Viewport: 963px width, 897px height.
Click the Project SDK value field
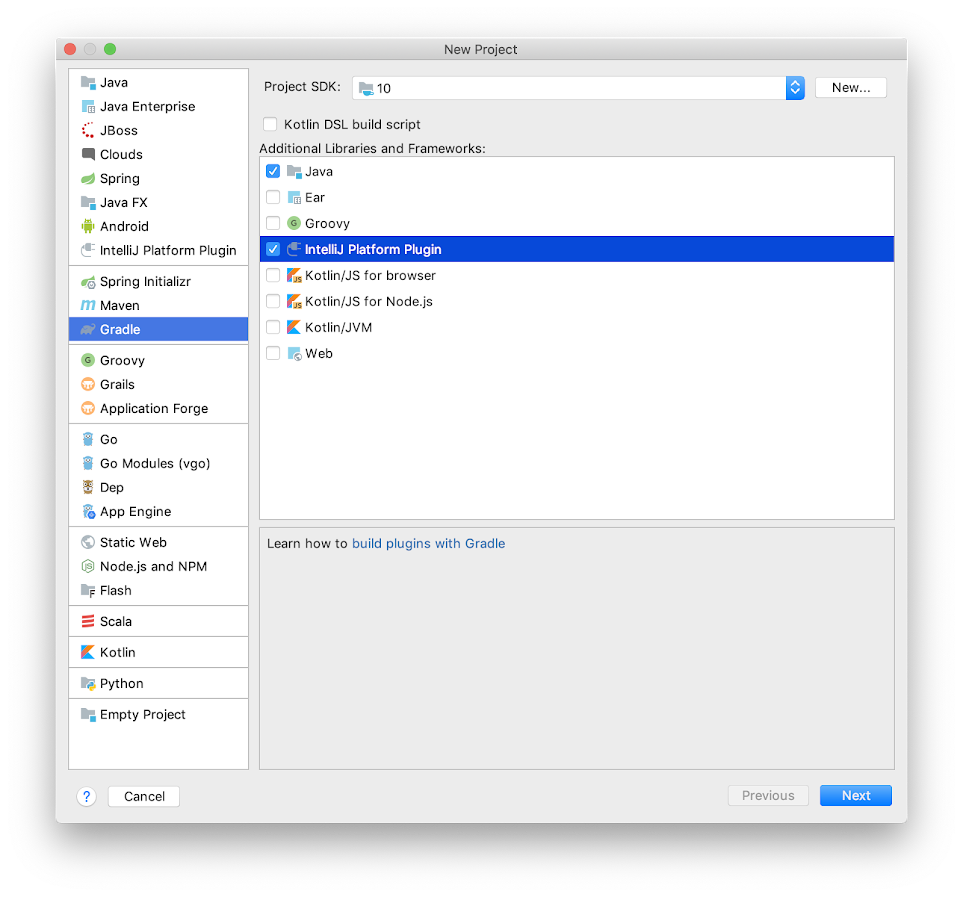569,88
